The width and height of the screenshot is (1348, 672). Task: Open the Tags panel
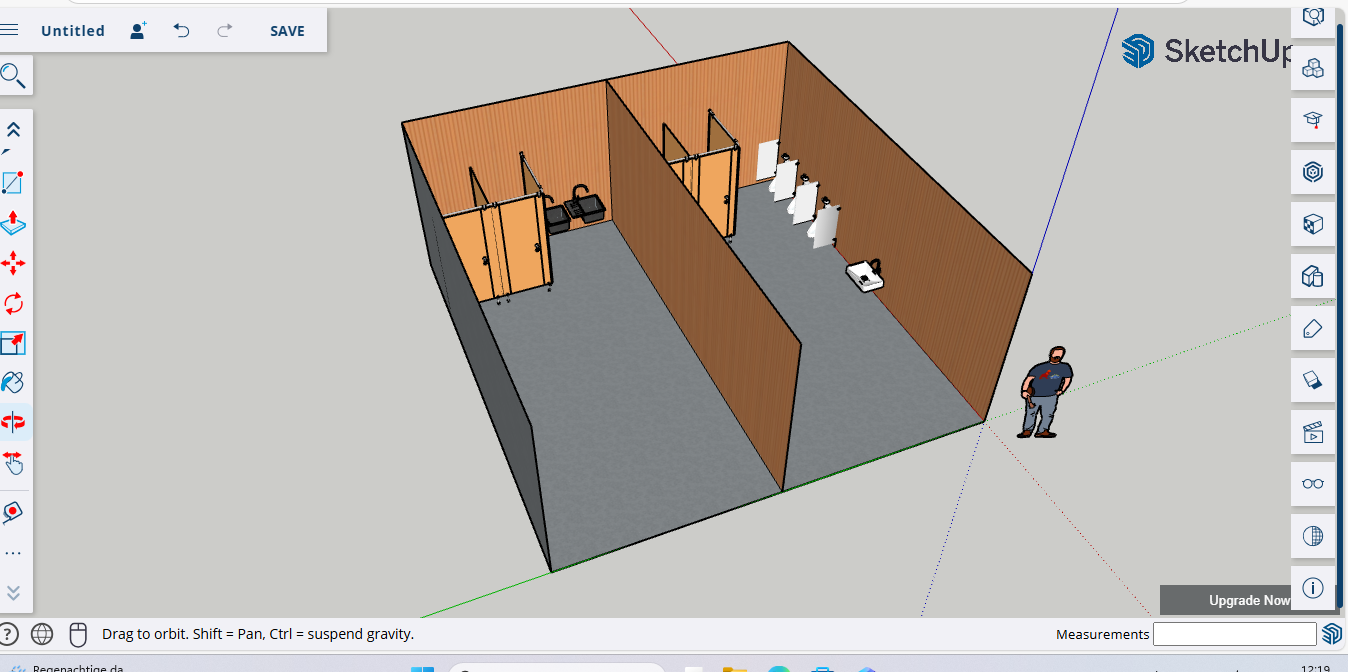(1313, 328)
